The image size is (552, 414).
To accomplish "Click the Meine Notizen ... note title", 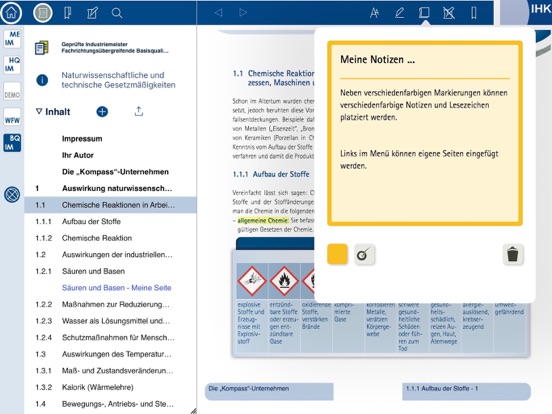I will [x=377, y=59].
